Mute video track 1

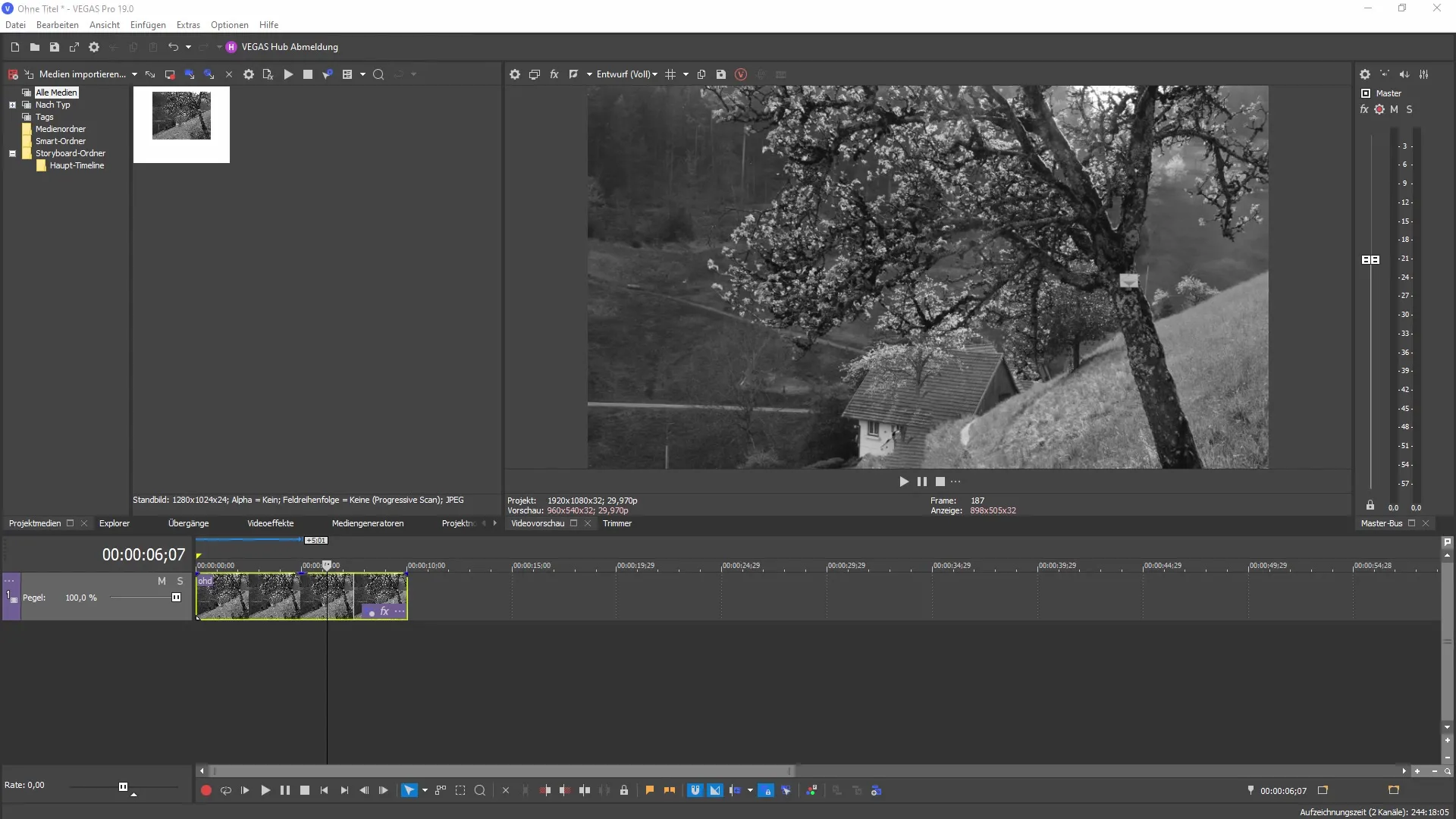[x=162, y=581]
